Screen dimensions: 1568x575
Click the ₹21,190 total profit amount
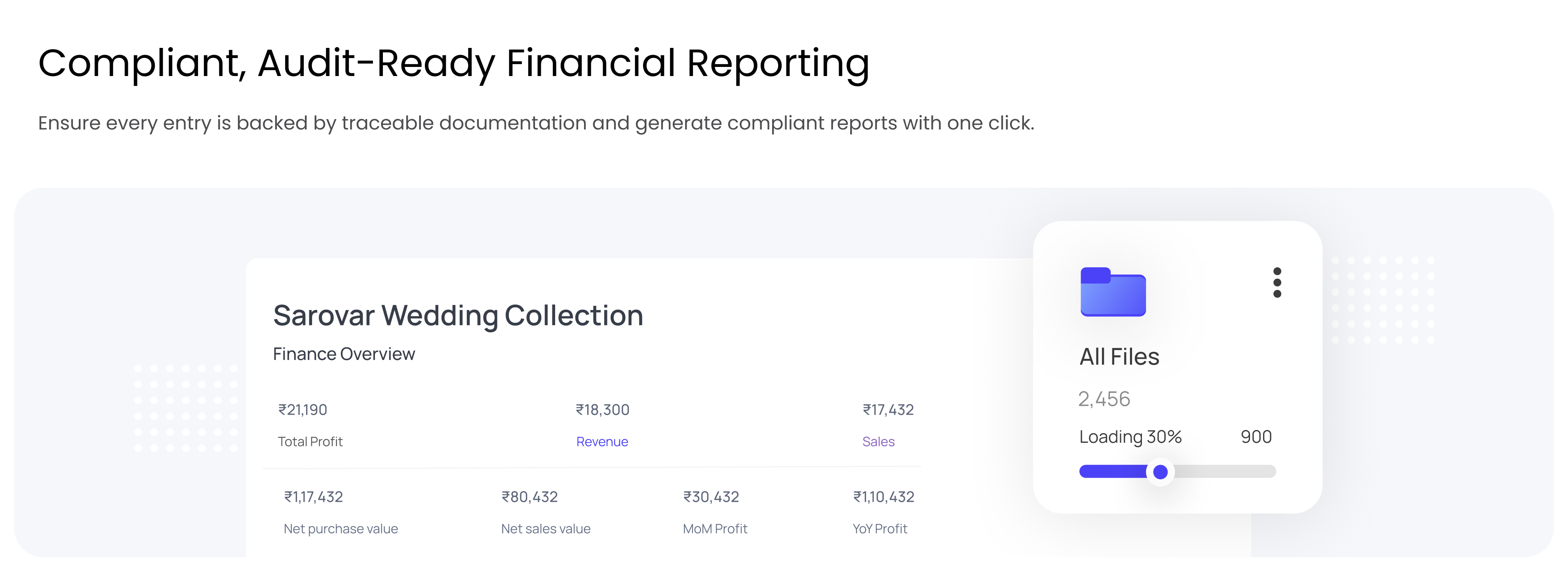click(x=303, y=410)
